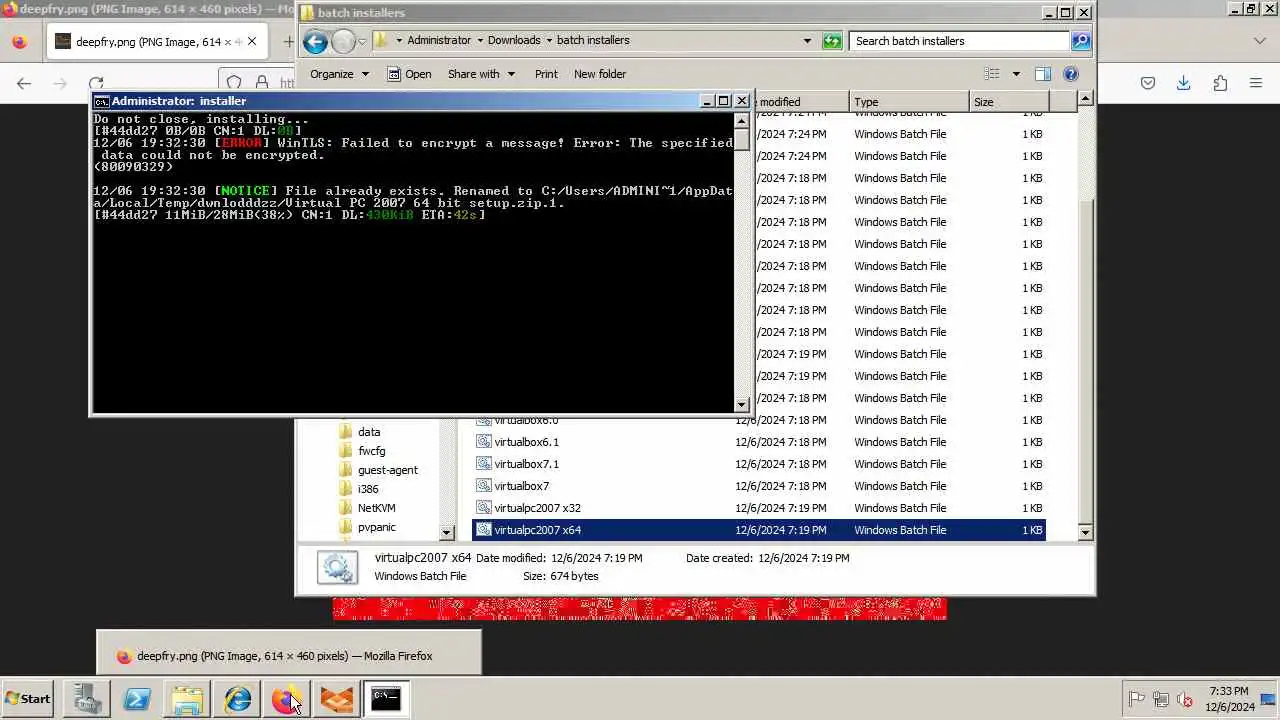The width and height of the screenshot is (1280, 720).
Task: Click the Explorer search magnifier button
Action: [x=1081, y=41]
